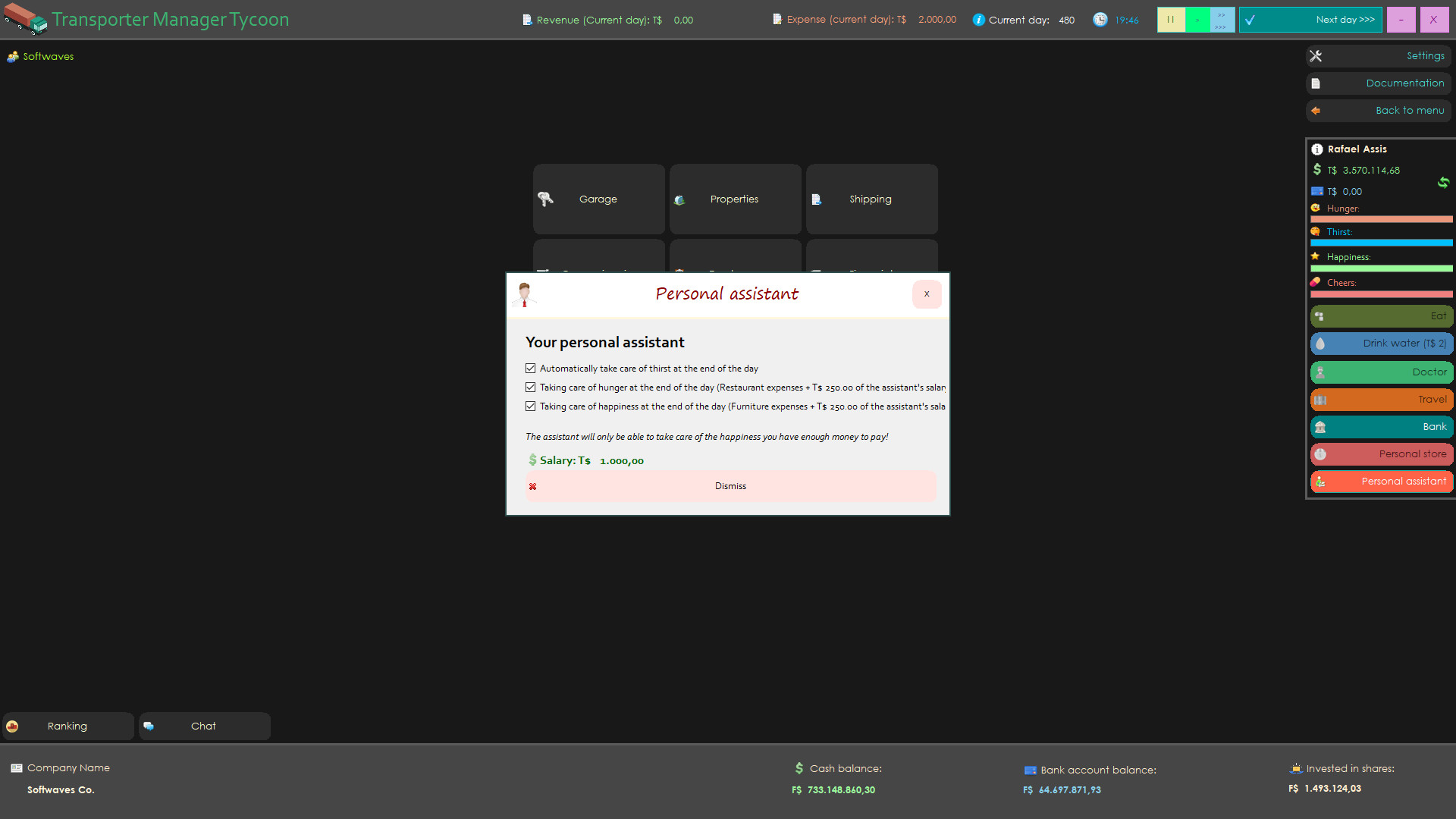Uncheck taking care of happiness option

pyautogui.click(x=530, y=406)
